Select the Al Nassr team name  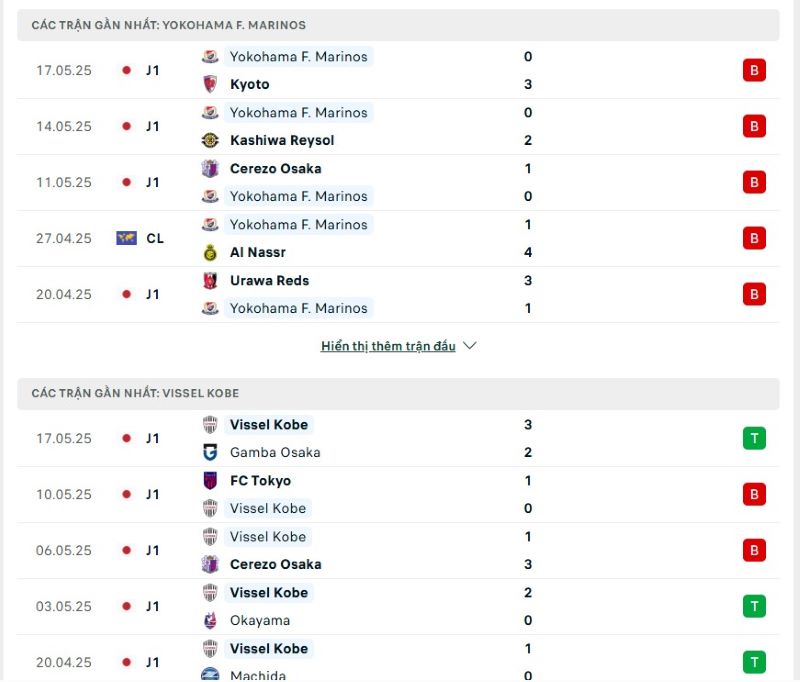coord(257,252)
